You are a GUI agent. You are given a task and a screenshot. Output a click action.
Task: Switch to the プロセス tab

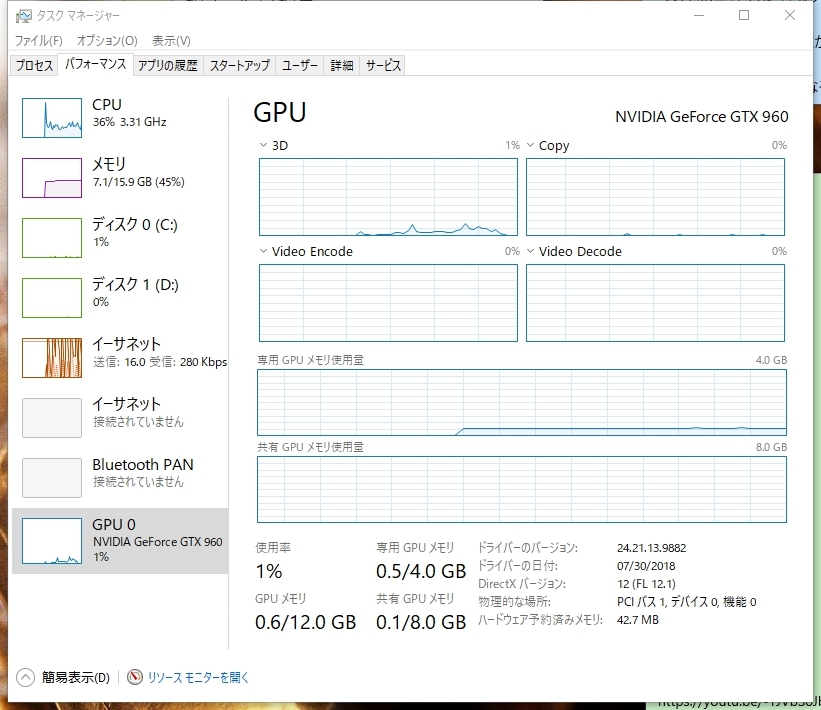click(34, 66)
